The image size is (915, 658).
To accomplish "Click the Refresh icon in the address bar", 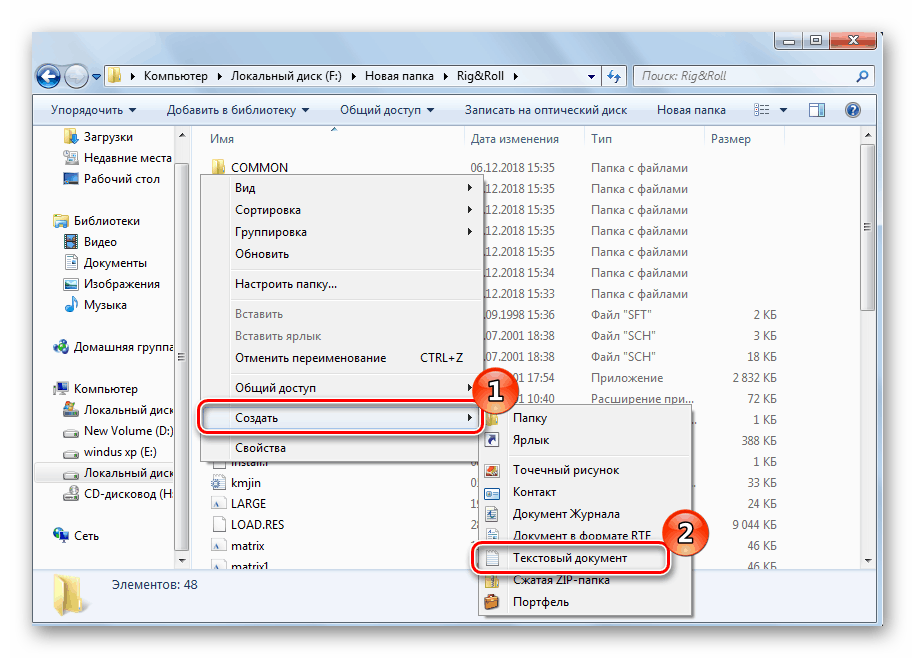I will (612, 76).
